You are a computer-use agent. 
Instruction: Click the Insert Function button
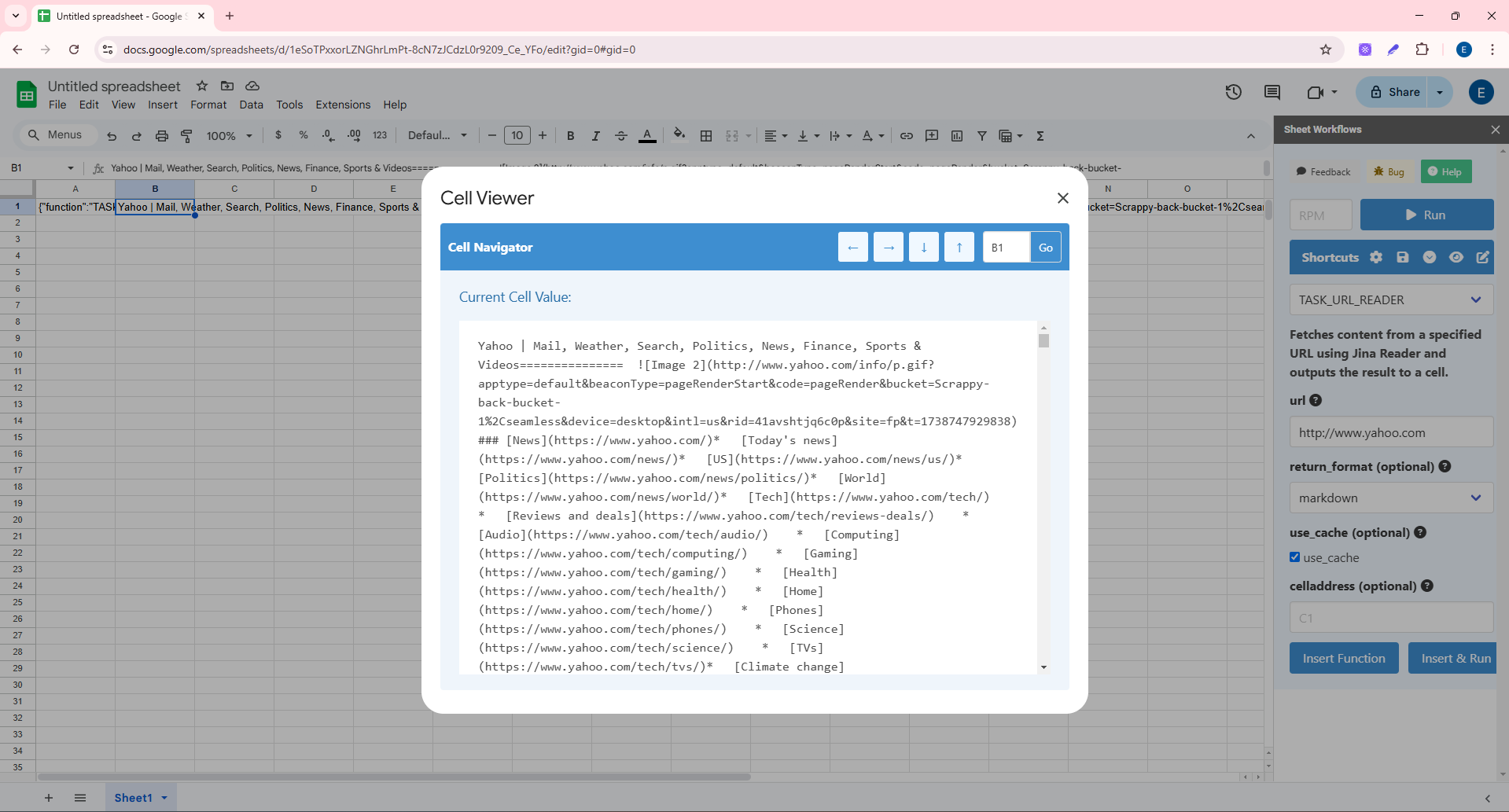click(x=1343, y=658)
